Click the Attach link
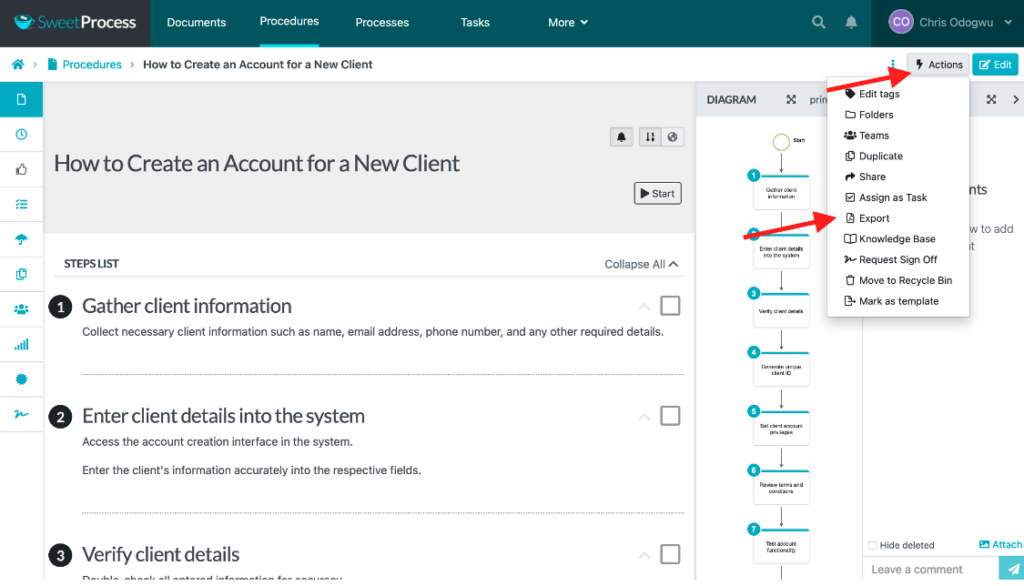Viewport: 1024px width, 586px height. pyautogui.click(x=1000, y=544)
